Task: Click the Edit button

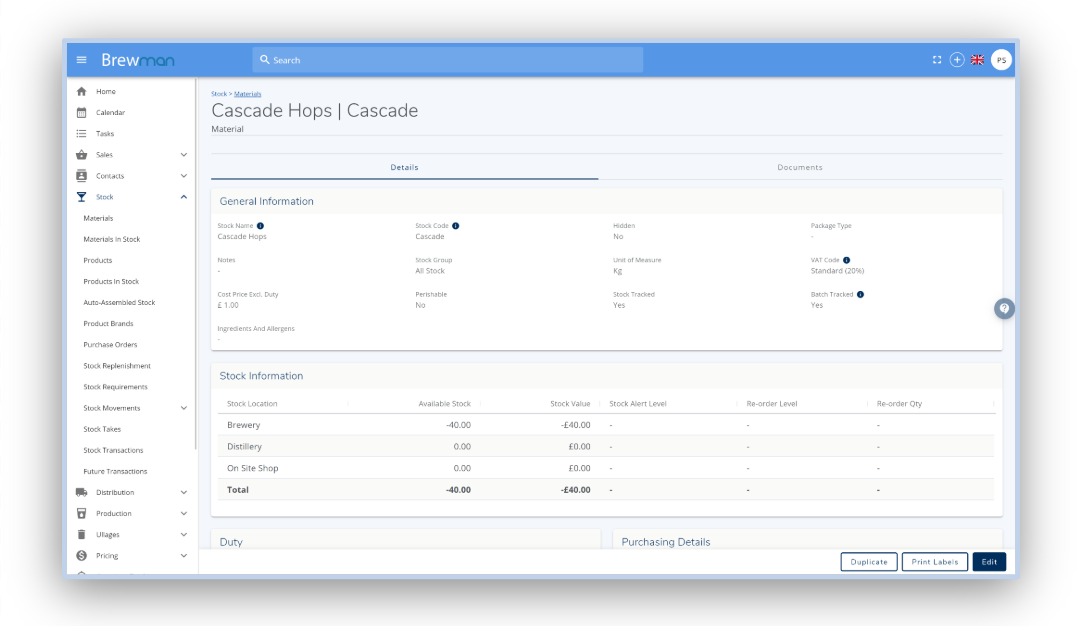Action: pos(989,562)
